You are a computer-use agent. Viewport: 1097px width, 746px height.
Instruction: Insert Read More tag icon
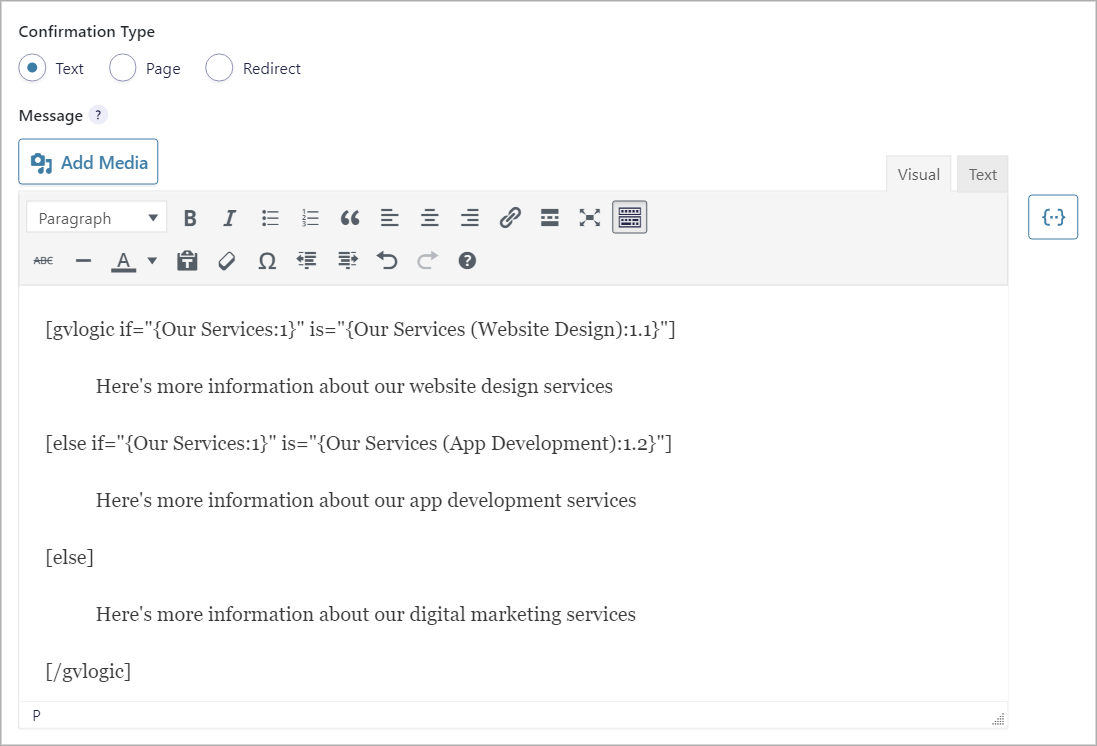(550, 218)
